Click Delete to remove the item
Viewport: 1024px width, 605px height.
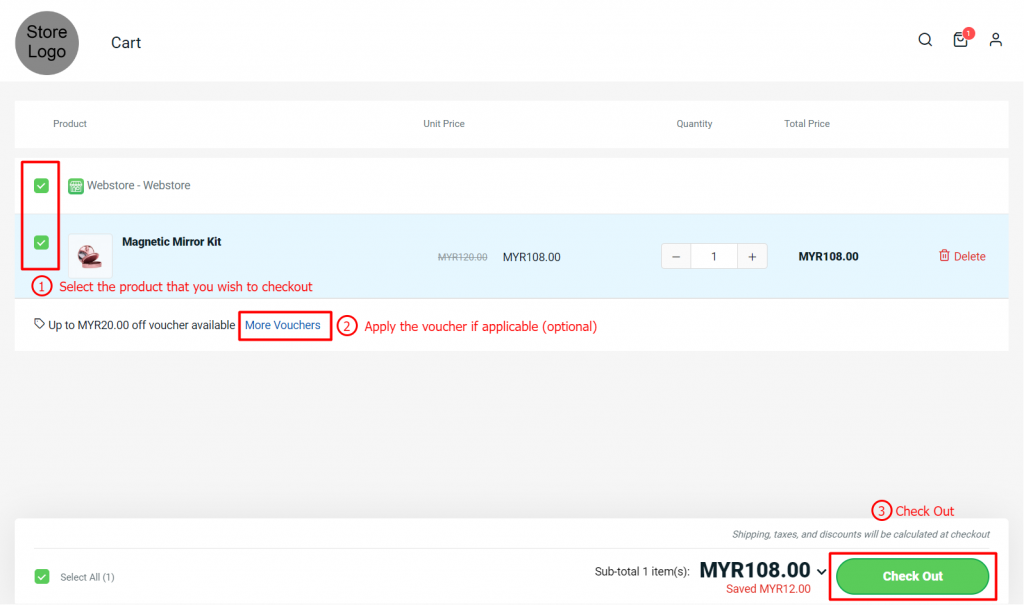[x=969, y=257]
